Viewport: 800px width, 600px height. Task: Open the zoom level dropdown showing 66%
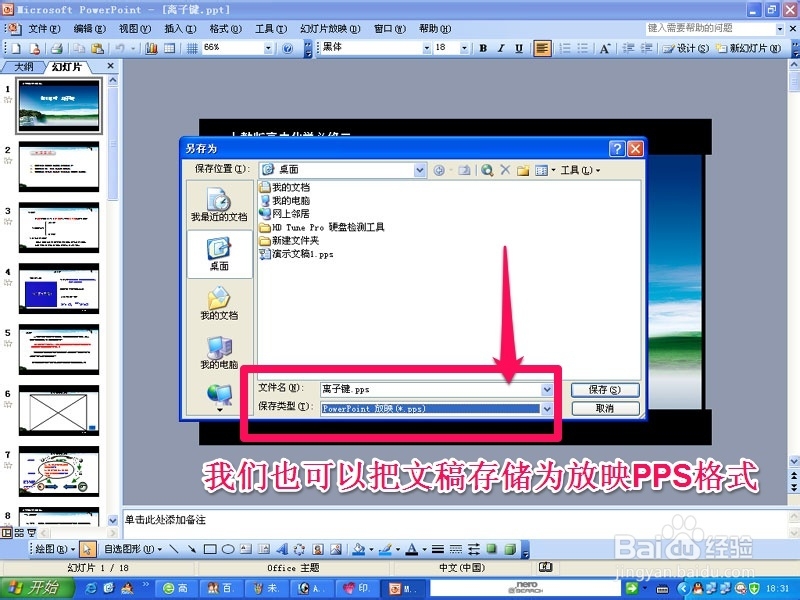coord(268,47)
